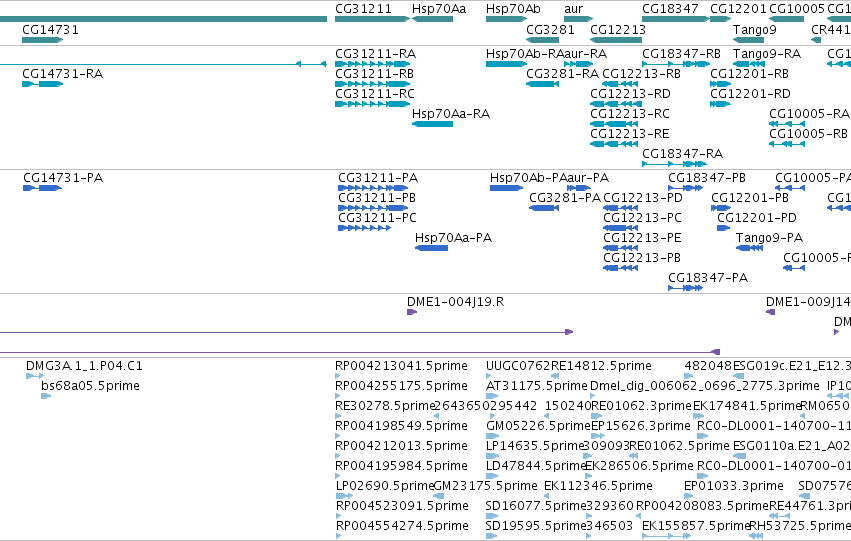Open EST EP15626.3prime
The width and height of the screenshot is (851, 541).
pos(597,436)
